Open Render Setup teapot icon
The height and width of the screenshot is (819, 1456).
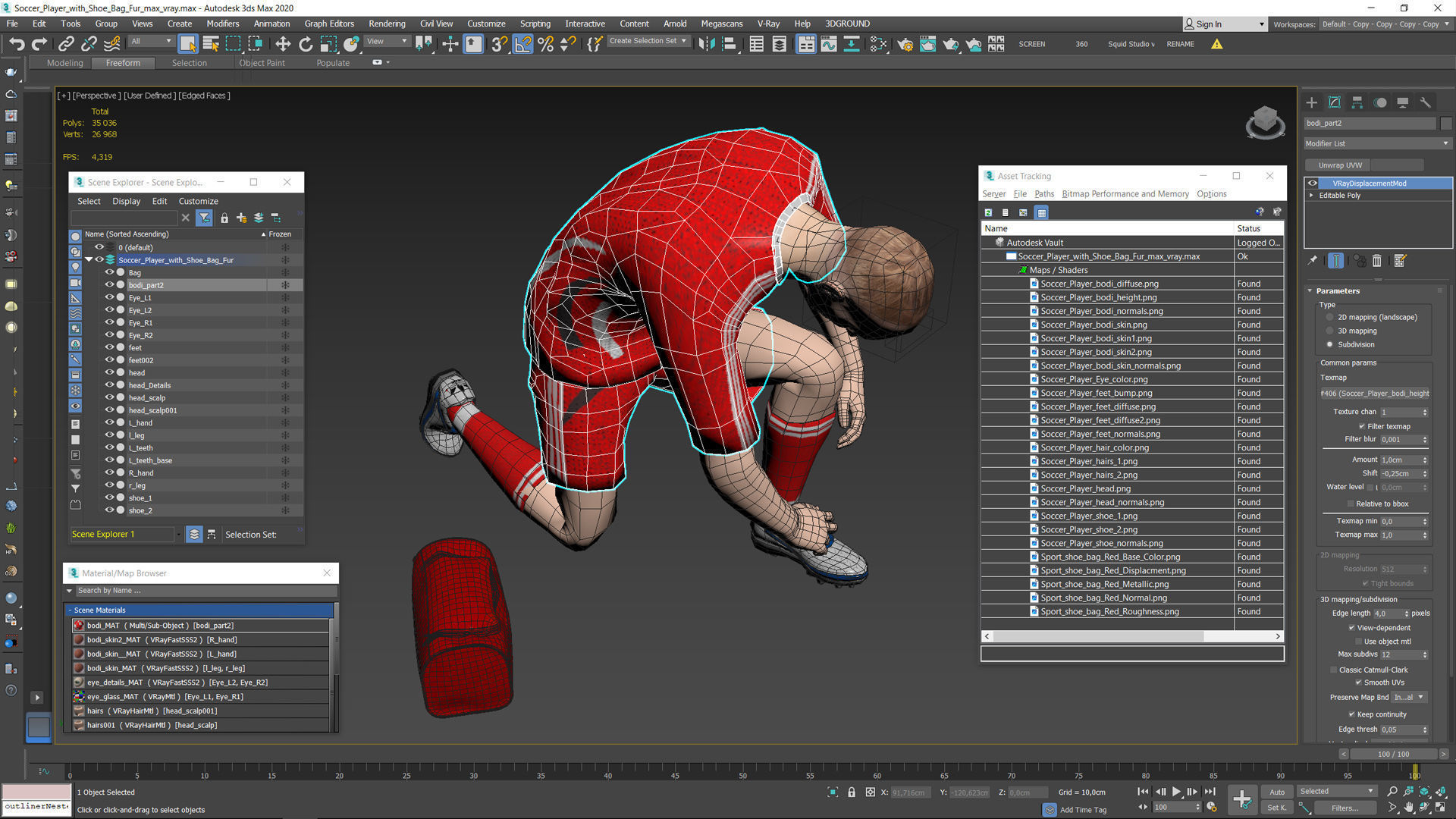click(x=905, y=44)
